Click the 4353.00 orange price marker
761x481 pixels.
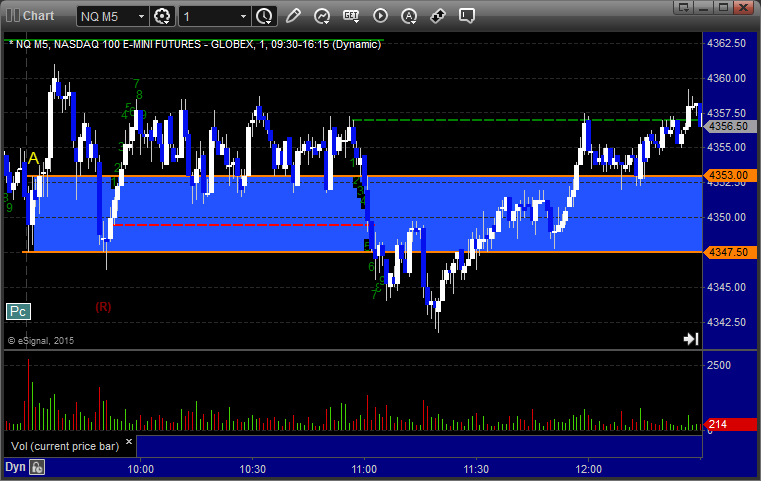[x=729, y=175]
